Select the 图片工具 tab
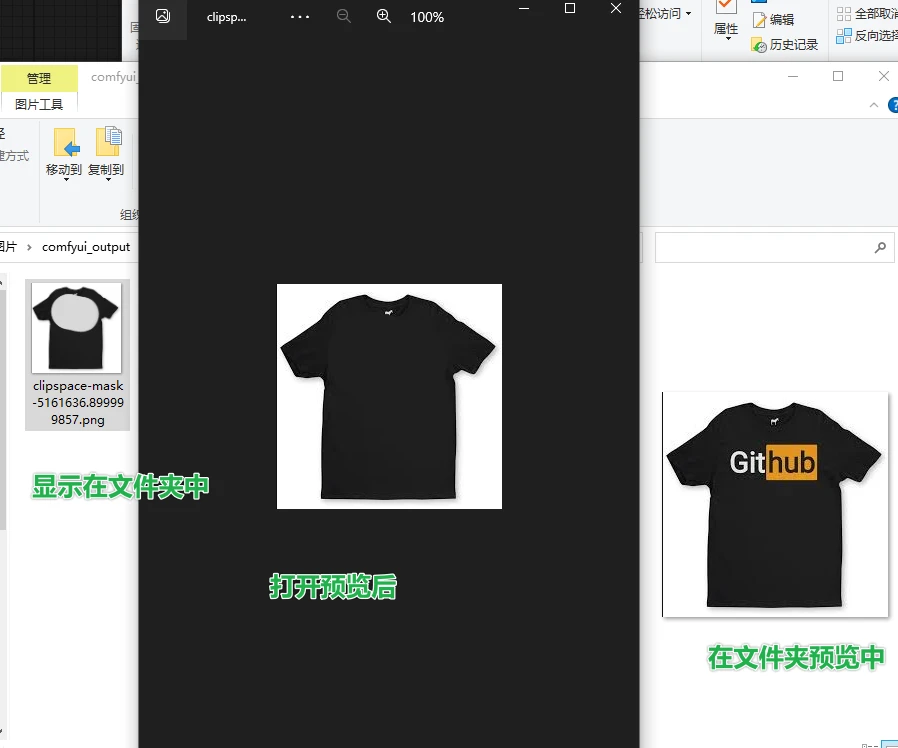 [39, 104]
